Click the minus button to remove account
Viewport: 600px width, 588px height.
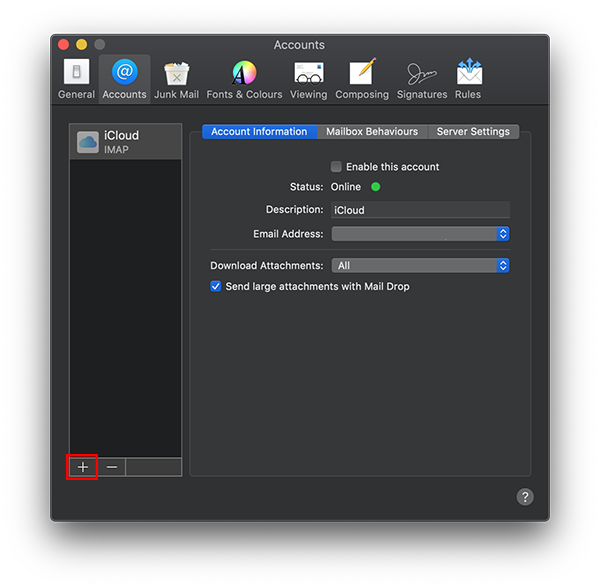pos(111,467)
